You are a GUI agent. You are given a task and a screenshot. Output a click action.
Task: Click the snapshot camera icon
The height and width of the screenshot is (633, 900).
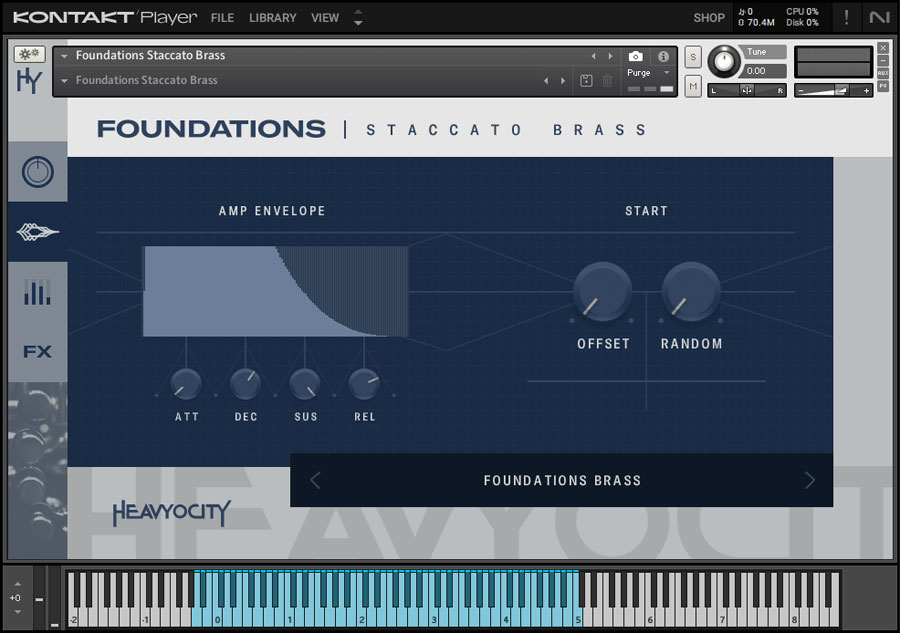635,56
